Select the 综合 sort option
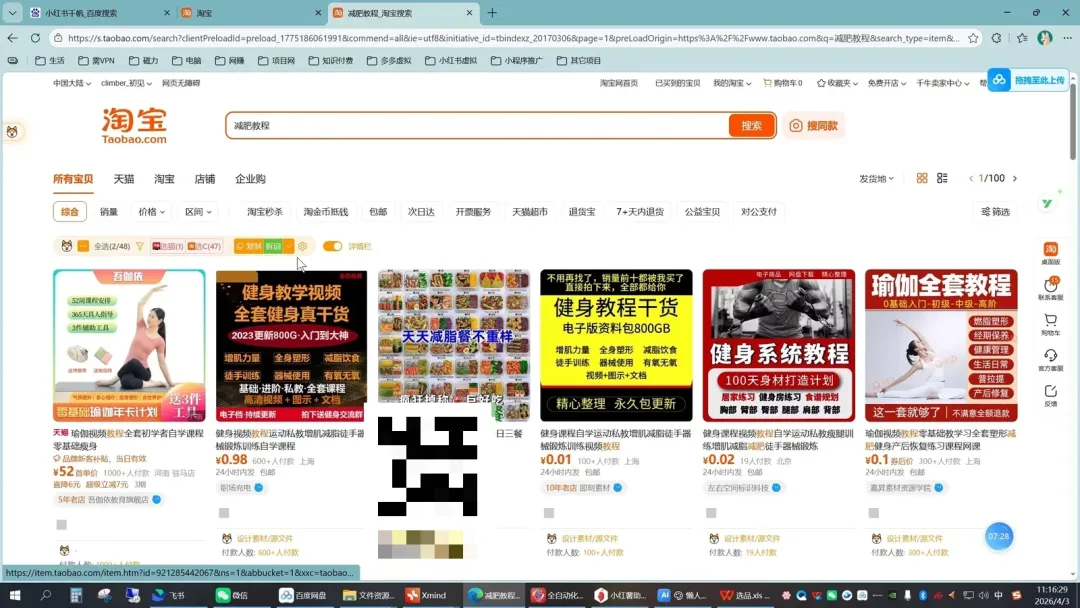This screenshot has width=1080, height=608. [x=70, y=212]
